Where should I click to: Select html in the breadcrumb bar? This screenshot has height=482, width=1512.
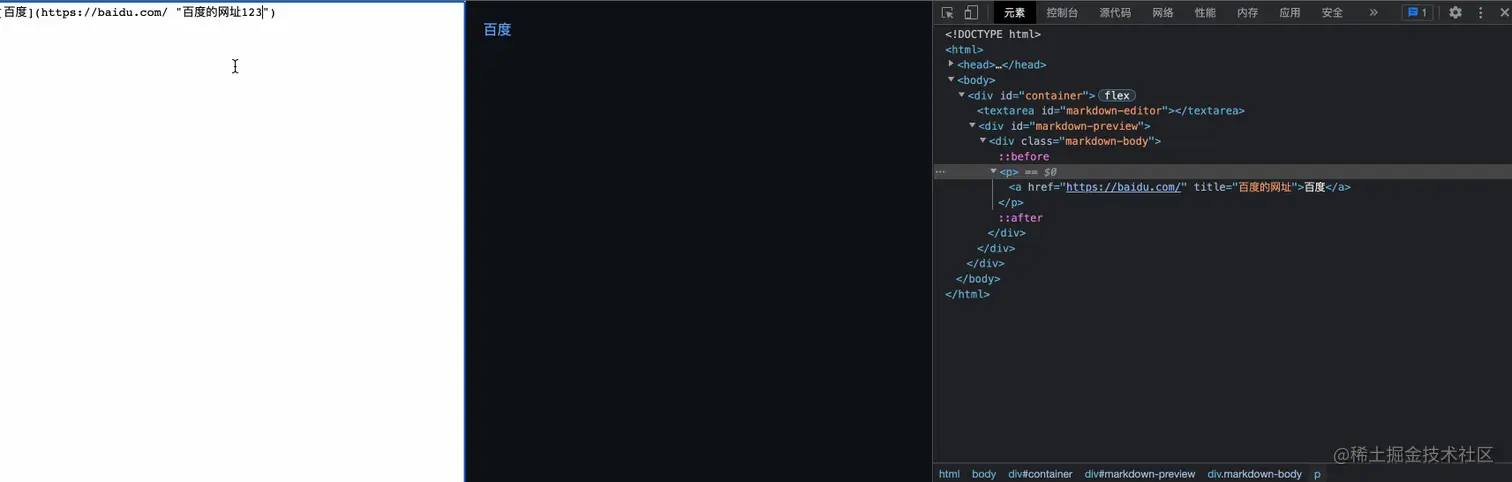tap(949, 474)
